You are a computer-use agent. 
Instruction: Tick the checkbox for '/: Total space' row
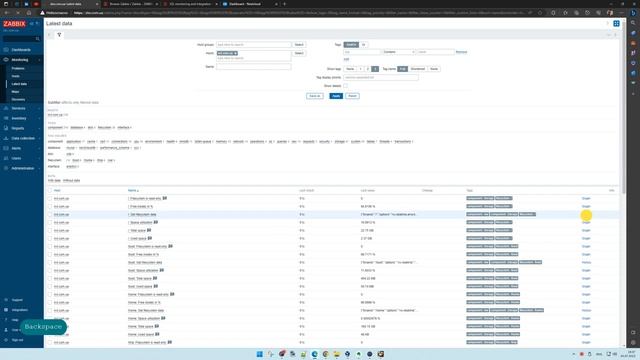[x=50, y=230]
